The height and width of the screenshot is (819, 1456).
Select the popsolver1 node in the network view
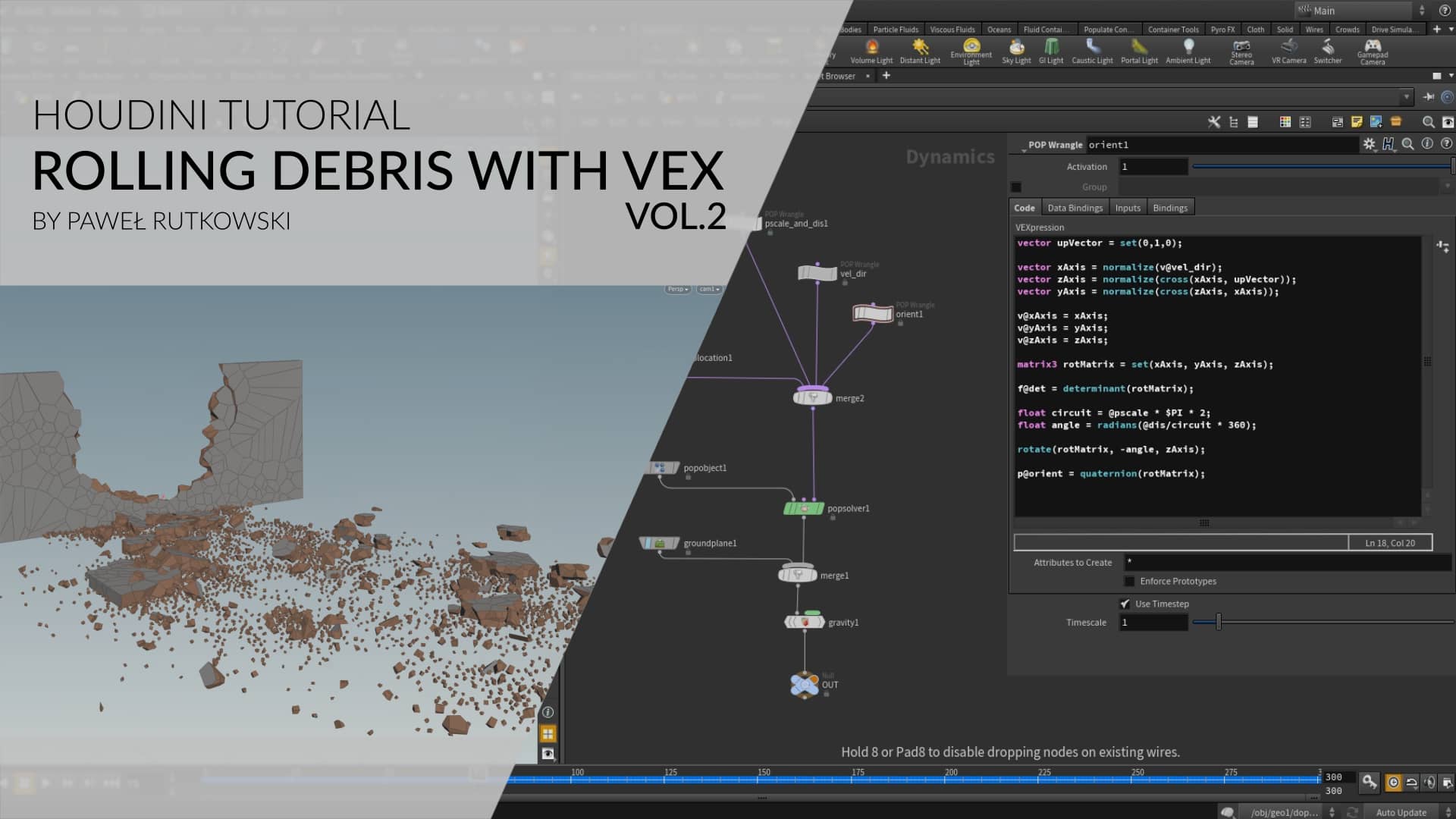tap(802, 508)
